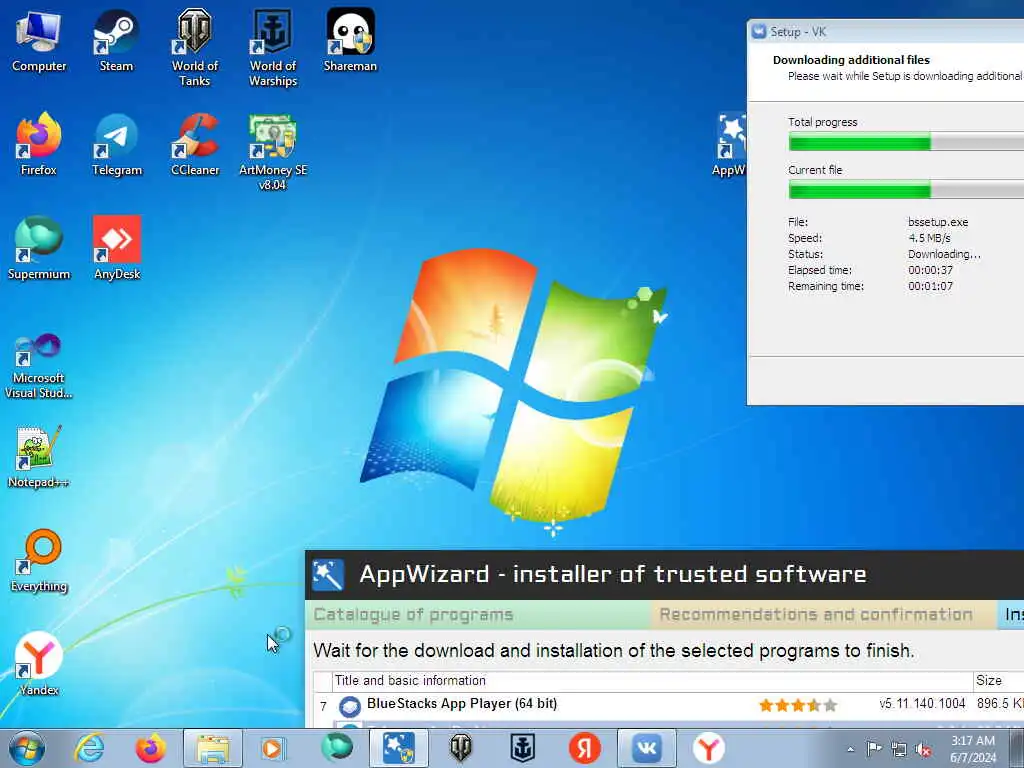Viewport: 1024px width, 768px height.
Task: Open the Computer desktop icon
Action: 39,40
